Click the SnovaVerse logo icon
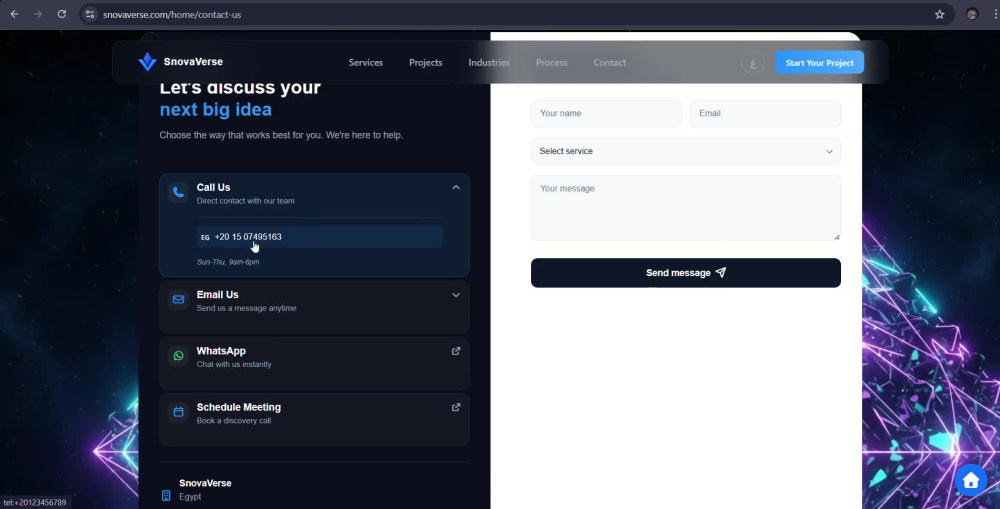1000x509 pixels. coord(147,62)
